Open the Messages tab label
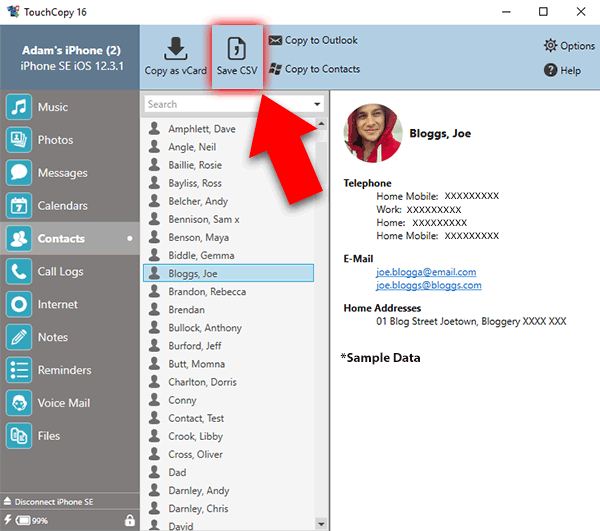 tap(63, 173)
